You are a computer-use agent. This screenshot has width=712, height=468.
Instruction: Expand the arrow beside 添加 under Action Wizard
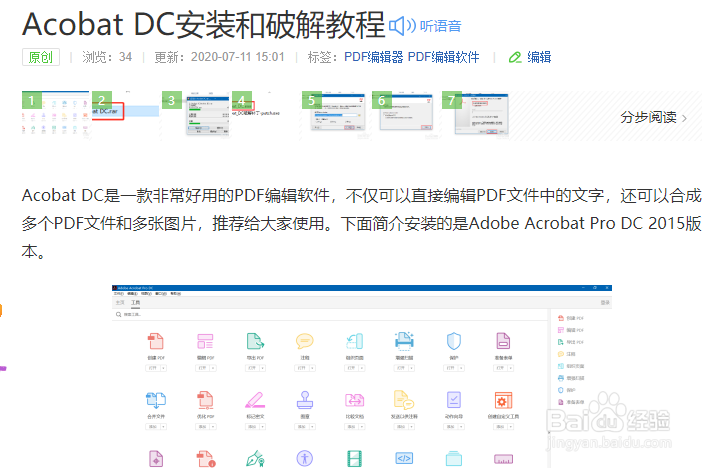[461, 427]
